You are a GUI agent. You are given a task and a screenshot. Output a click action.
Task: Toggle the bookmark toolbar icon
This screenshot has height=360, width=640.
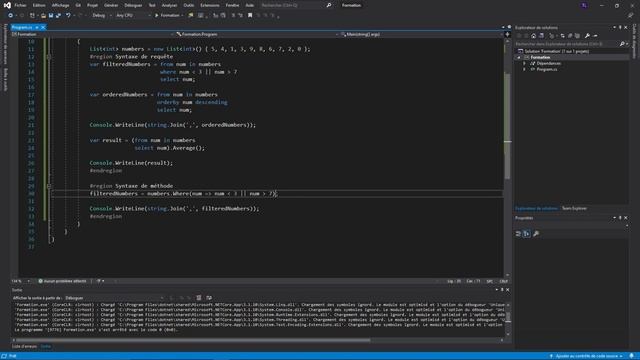point(250,16)
